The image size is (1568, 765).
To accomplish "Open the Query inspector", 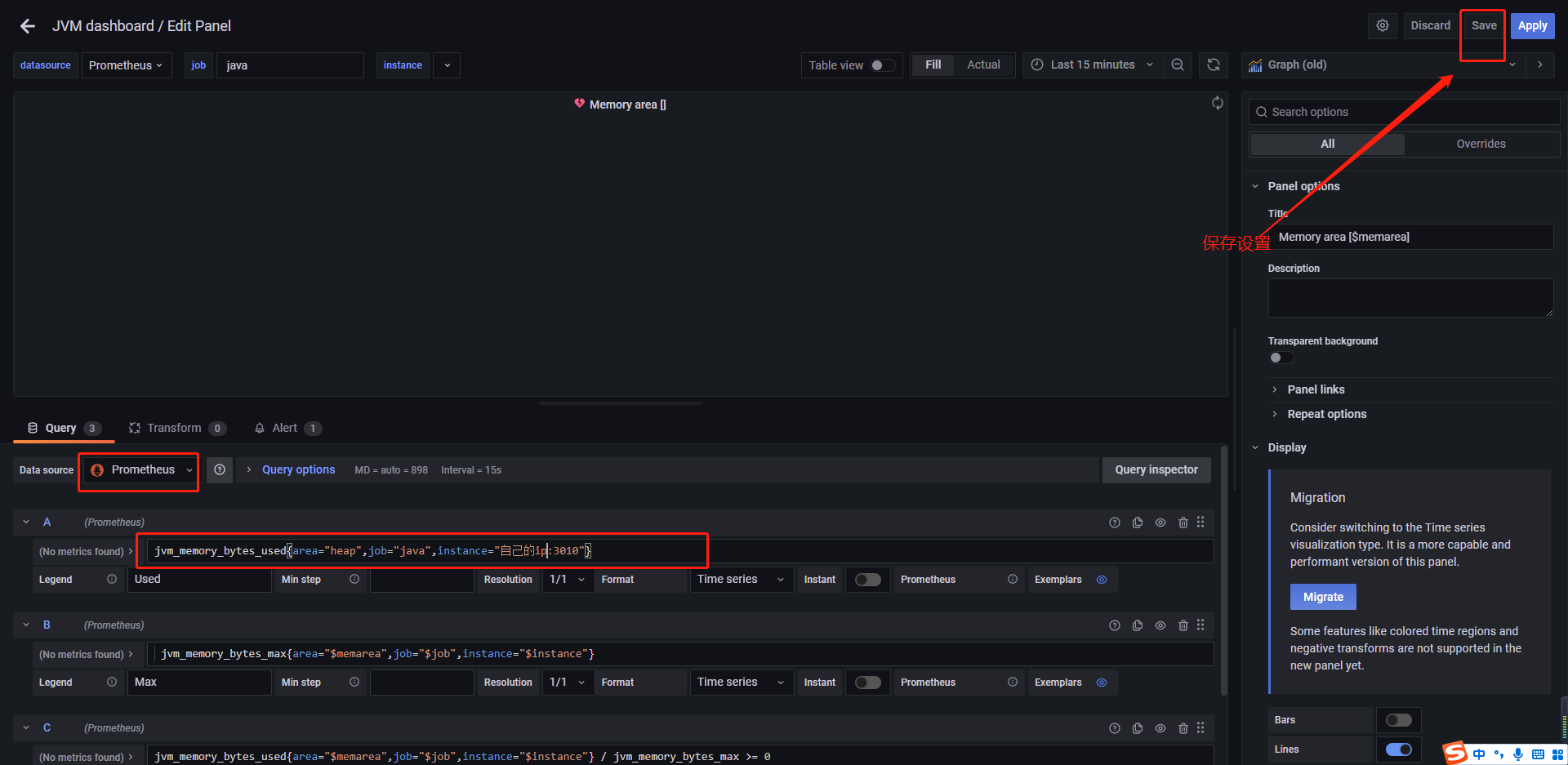I will pyautogui.click(x=1156, y=470).
